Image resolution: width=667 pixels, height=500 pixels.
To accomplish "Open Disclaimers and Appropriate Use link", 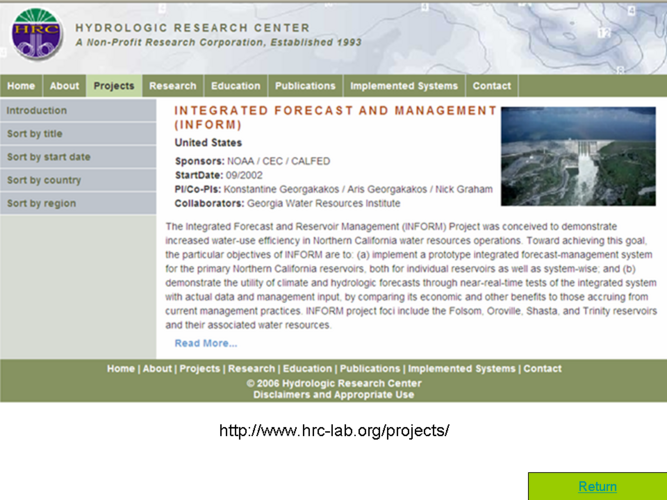I will tap(334, 395).
